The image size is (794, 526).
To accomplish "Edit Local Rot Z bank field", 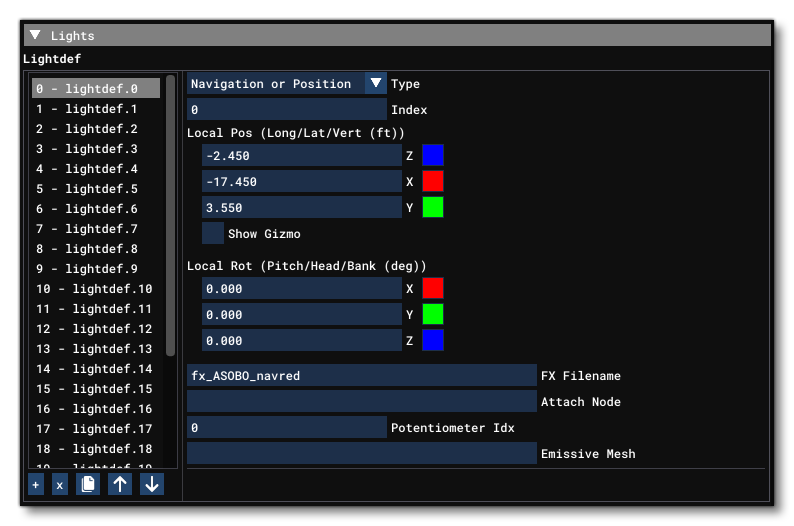I will pos(302,340).
